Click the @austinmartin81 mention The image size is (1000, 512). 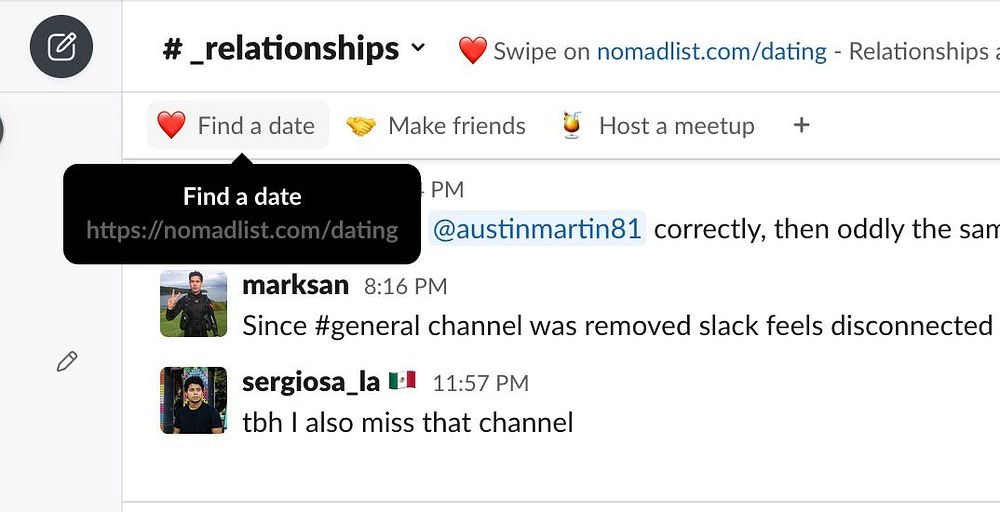(537, 229)
